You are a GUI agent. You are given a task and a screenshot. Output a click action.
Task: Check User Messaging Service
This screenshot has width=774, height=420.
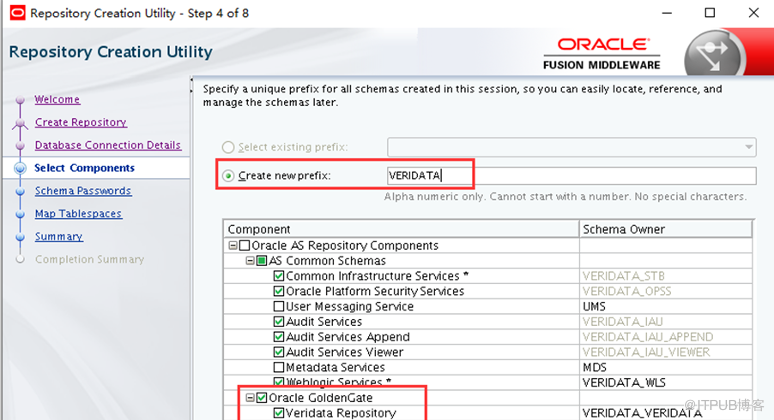pos(279,306)
